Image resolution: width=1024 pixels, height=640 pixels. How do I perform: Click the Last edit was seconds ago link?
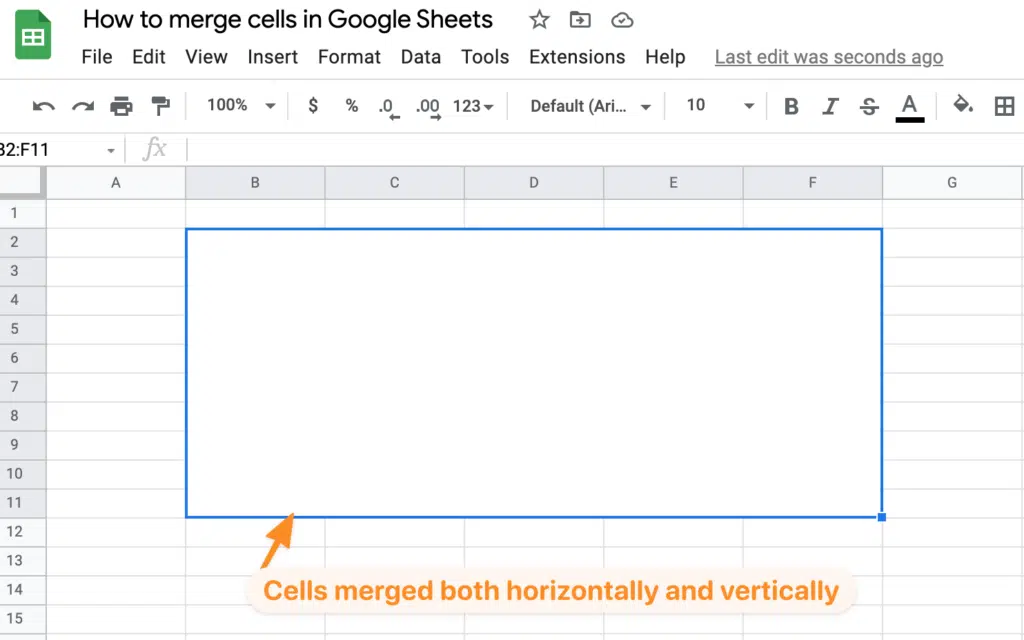point(828,57)
